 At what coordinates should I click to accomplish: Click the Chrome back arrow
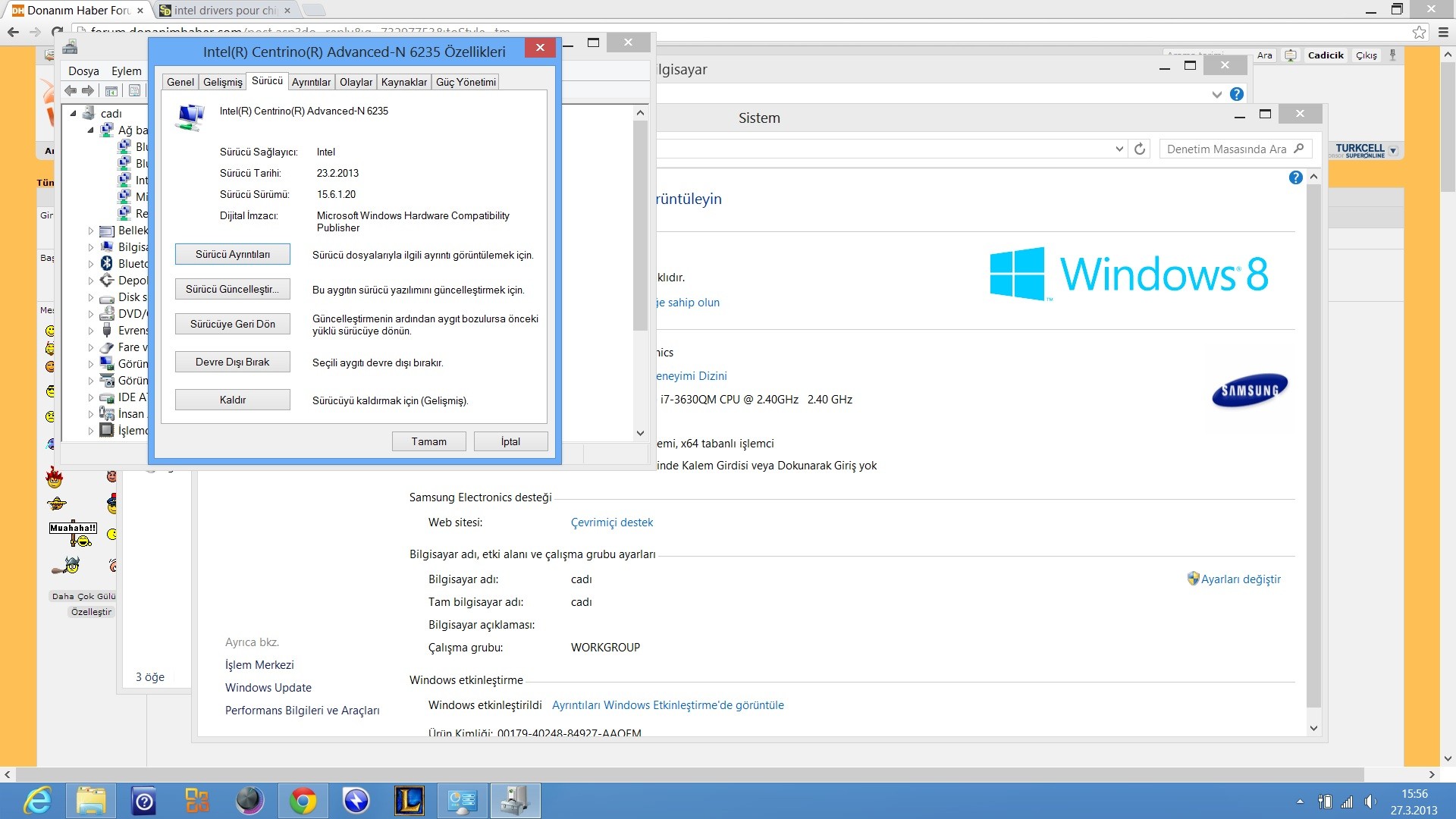tap(13, 32)
